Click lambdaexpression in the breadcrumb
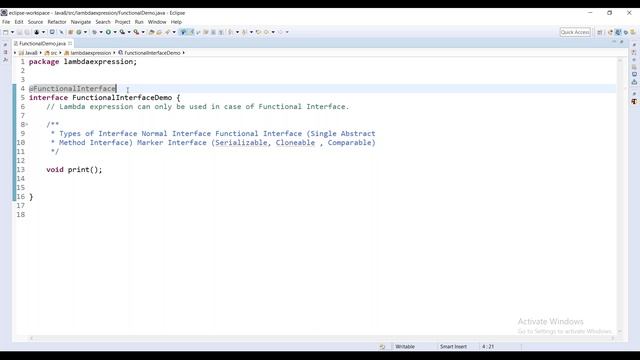Viewport: 640px width, 360px height. tap(90, 53)
